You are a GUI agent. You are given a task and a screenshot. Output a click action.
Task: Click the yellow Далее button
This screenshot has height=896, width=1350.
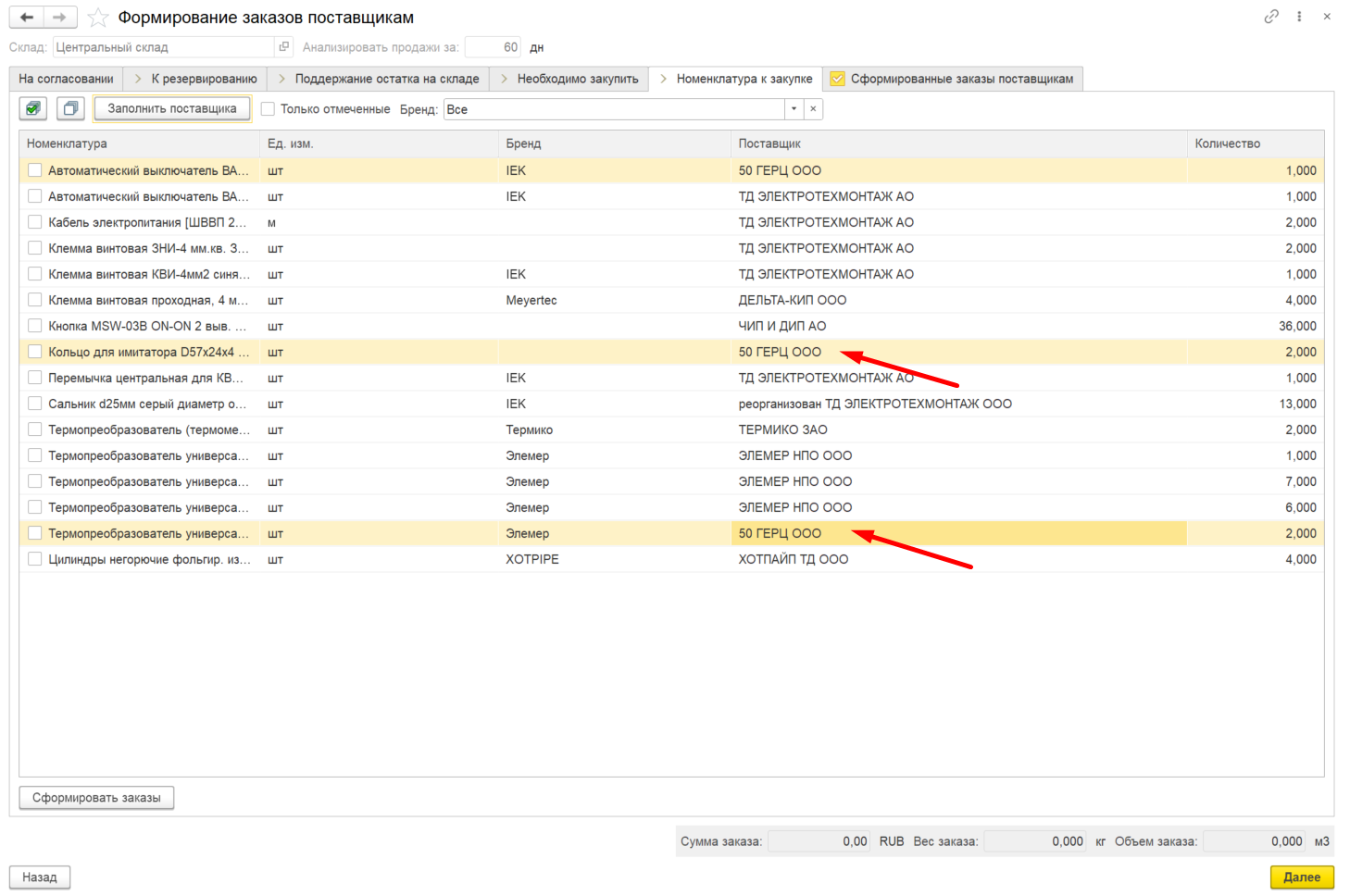click(1302, 877)
